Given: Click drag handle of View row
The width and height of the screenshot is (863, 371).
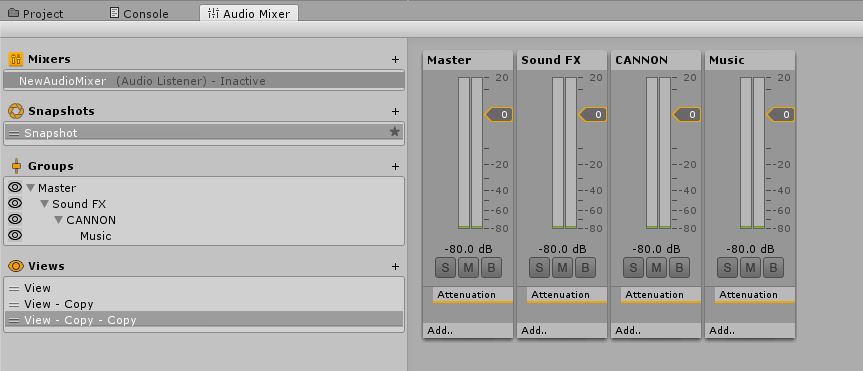Looking at the screenshot, I should pos(14,288).
